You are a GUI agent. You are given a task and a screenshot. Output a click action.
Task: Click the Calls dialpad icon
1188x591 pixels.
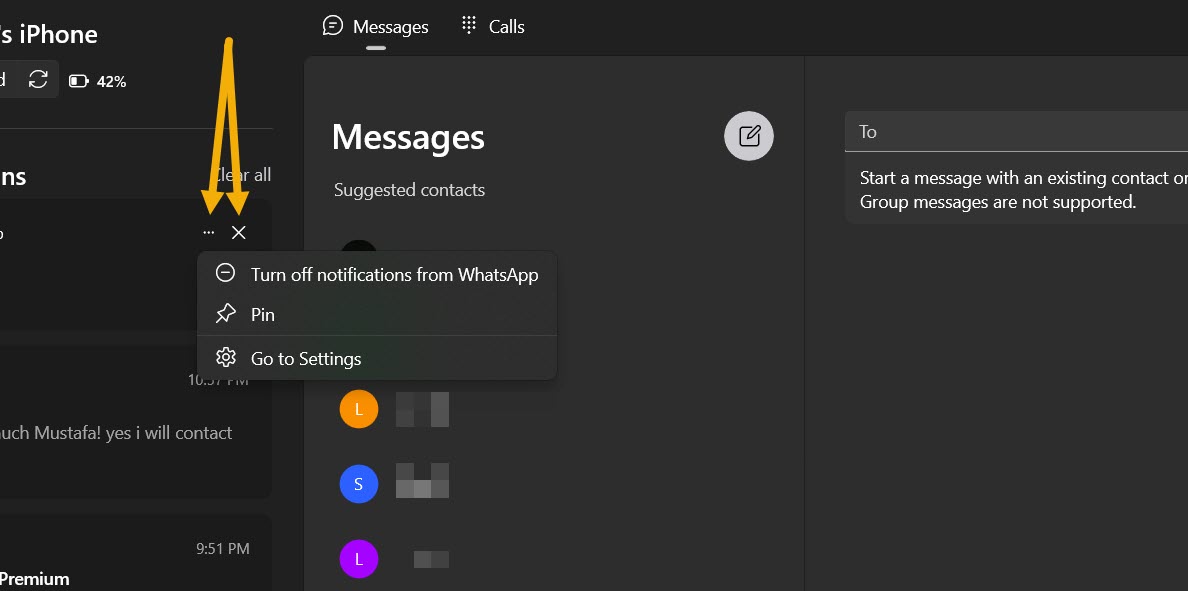[x=469, y=26]
